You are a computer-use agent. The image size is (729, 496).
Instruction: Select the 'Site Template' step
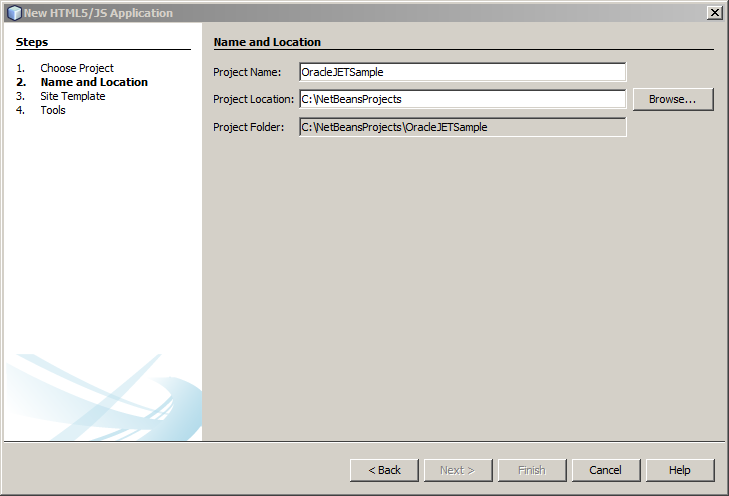73,96
